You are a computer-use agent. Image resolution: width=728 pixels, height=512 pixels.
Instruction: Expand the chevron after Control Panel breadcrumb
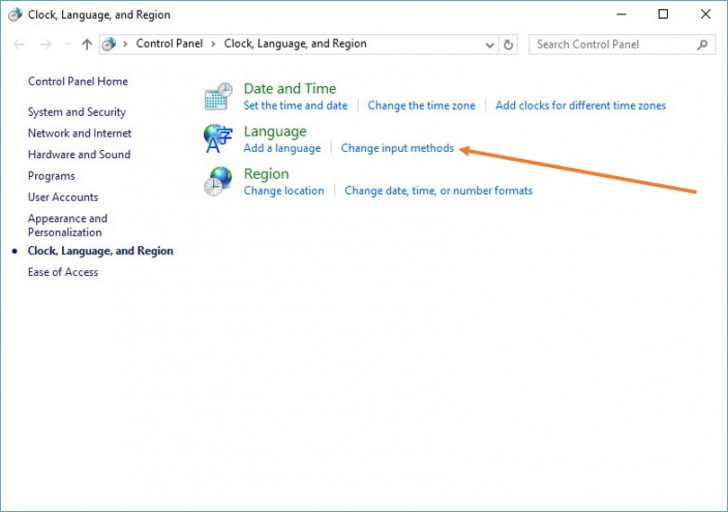[213, 44]
